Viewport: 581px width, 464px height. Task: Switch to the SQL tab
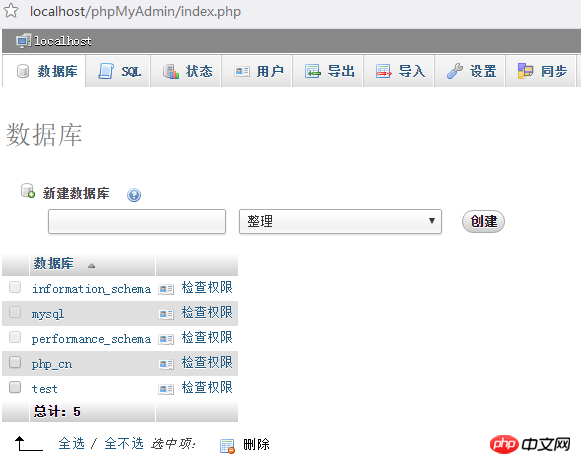coord(118,71)
